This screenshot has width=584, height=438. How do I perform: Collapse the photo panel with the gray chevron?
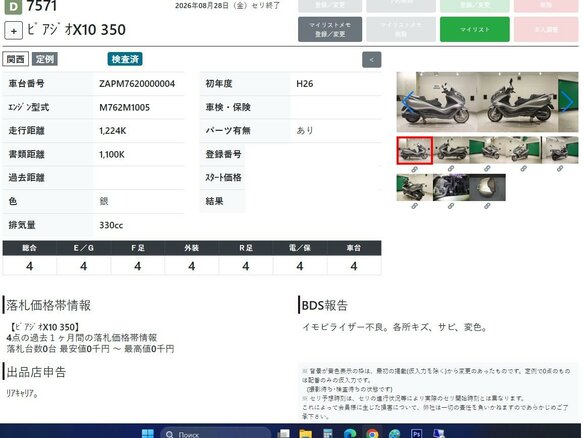point(371,60)
